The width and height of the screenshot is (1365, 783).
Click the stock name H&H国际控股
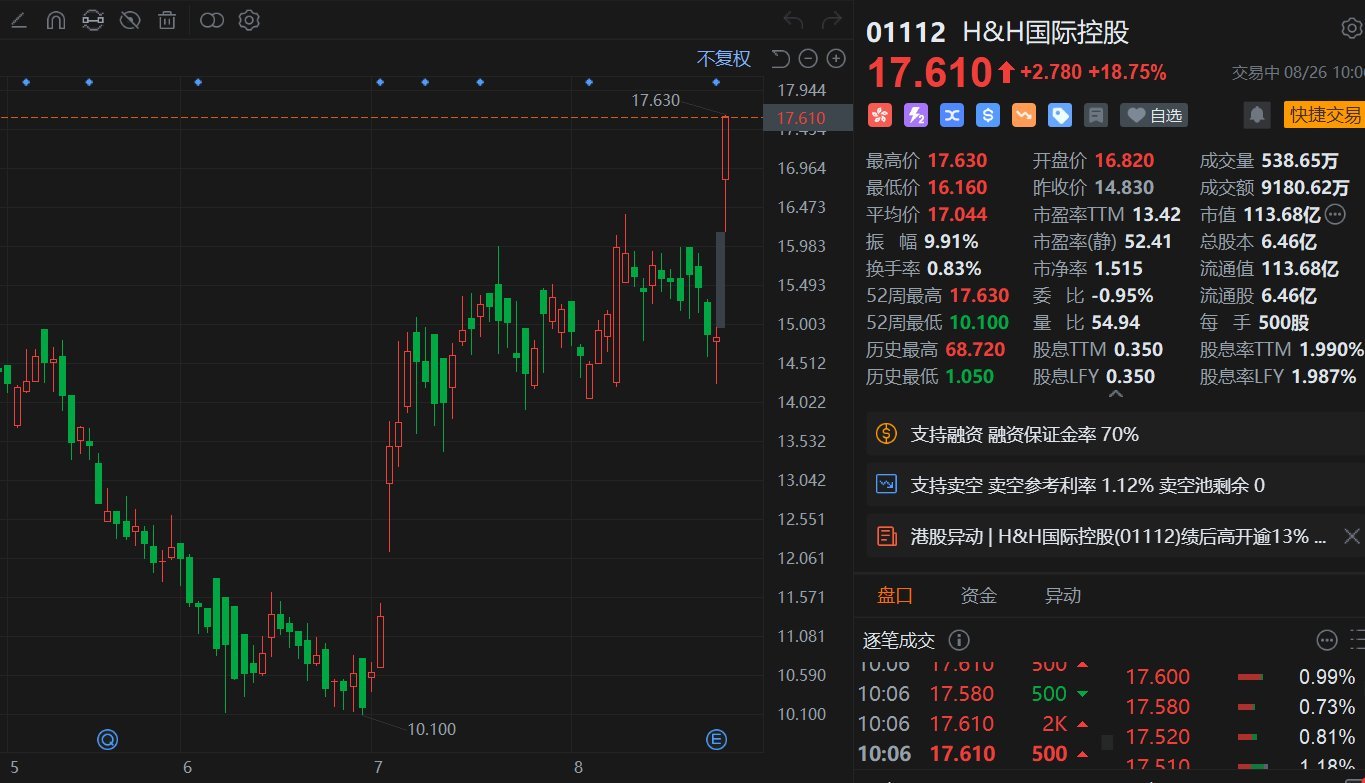coord(1045,32)
